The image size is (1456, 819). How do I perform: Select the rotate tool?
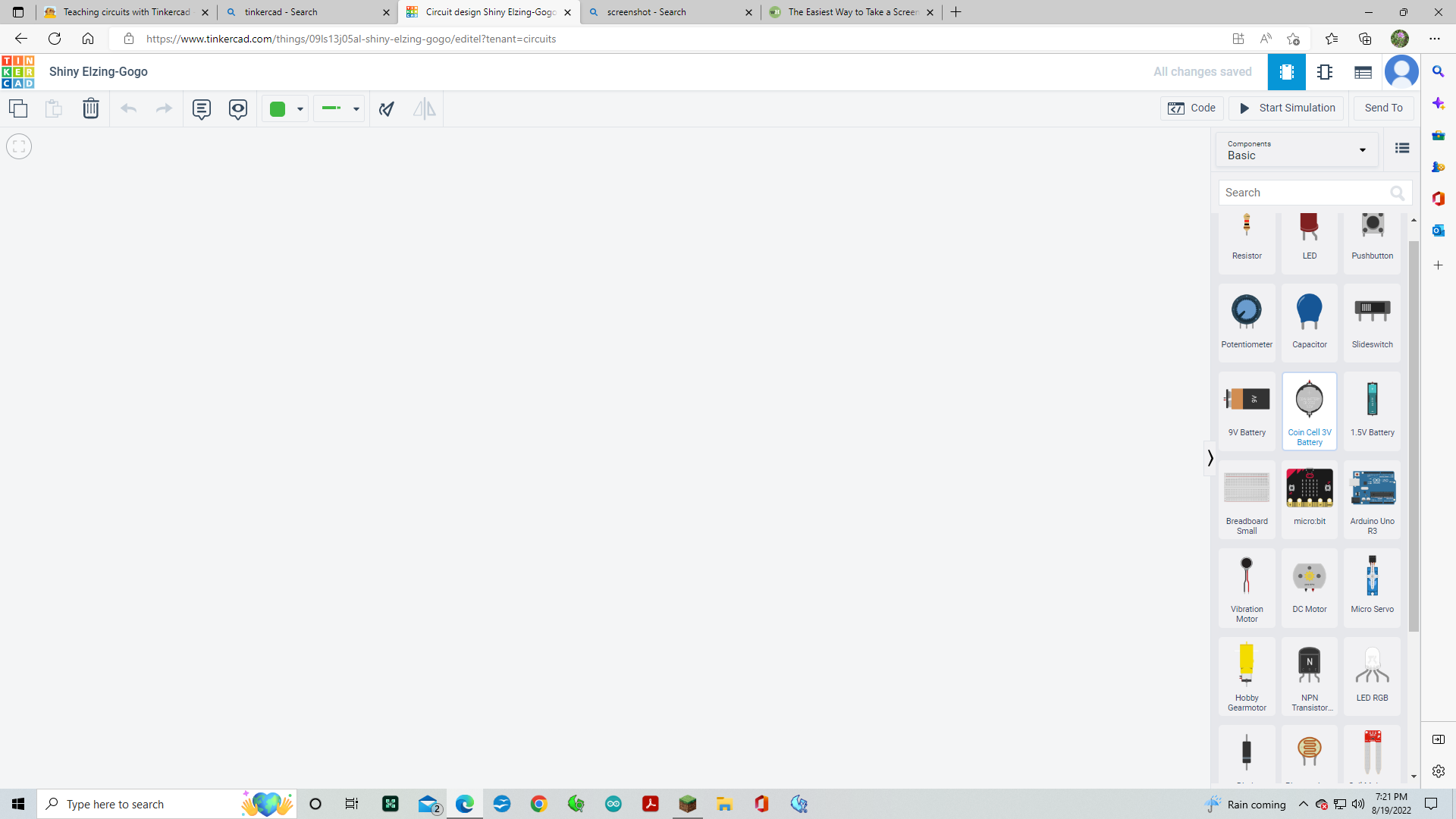[386, 108]
